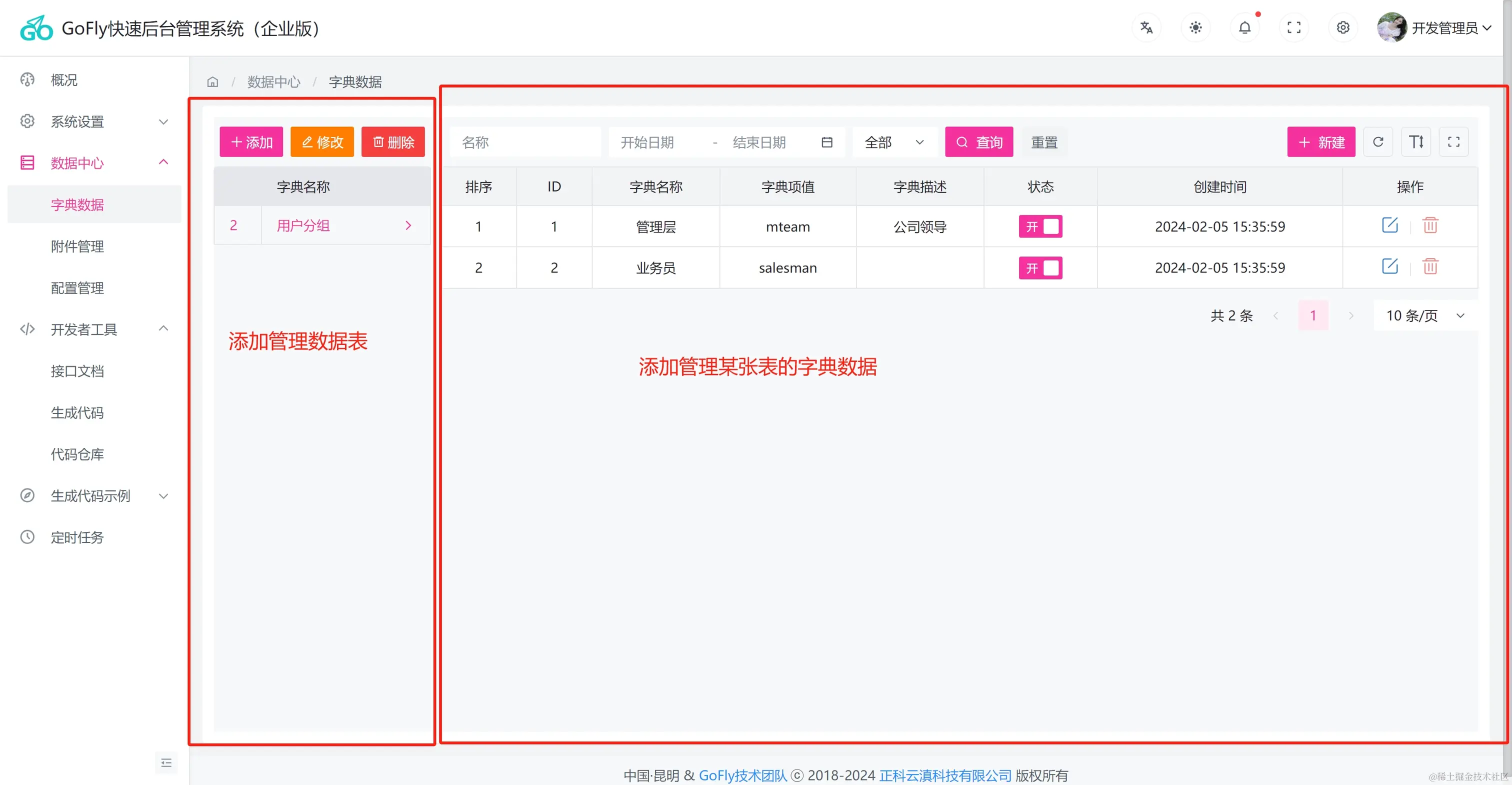The height and width of the screenshot is (785, 1512).
Task: Toggle status switch for 业务员 row
Action: [x=1040, y=268]
